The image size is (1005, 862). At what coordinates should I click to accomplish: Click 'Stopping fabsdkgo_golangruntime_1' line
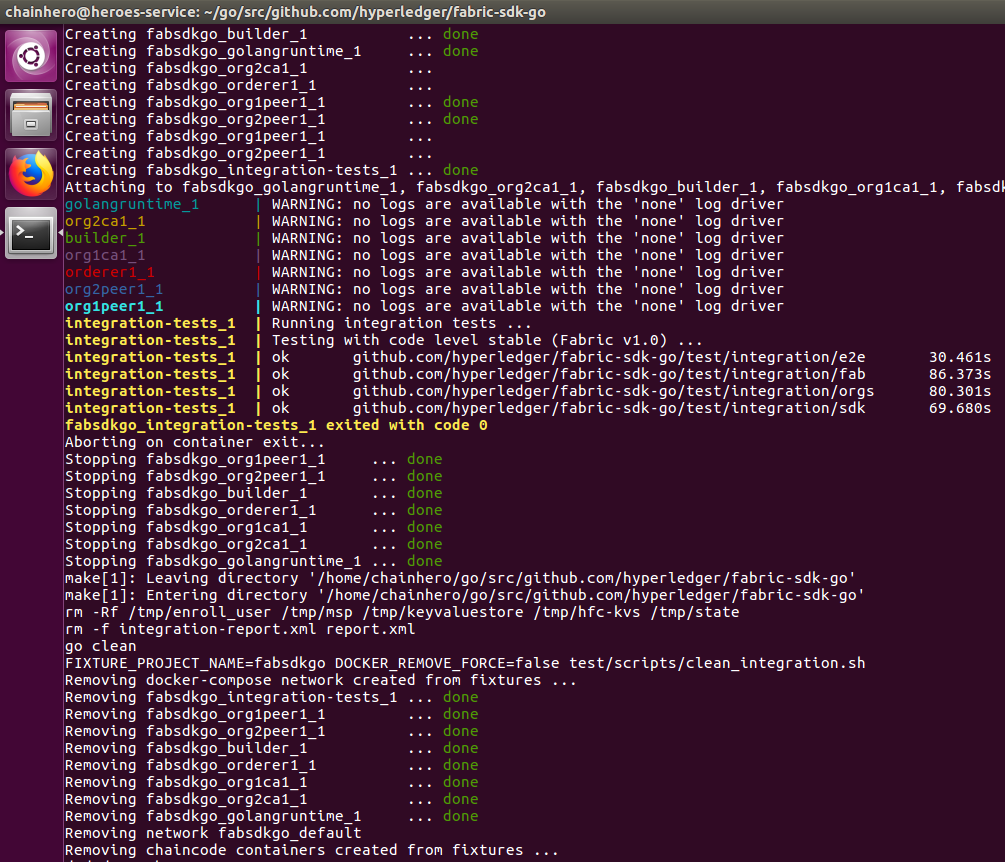coord(253,561)
